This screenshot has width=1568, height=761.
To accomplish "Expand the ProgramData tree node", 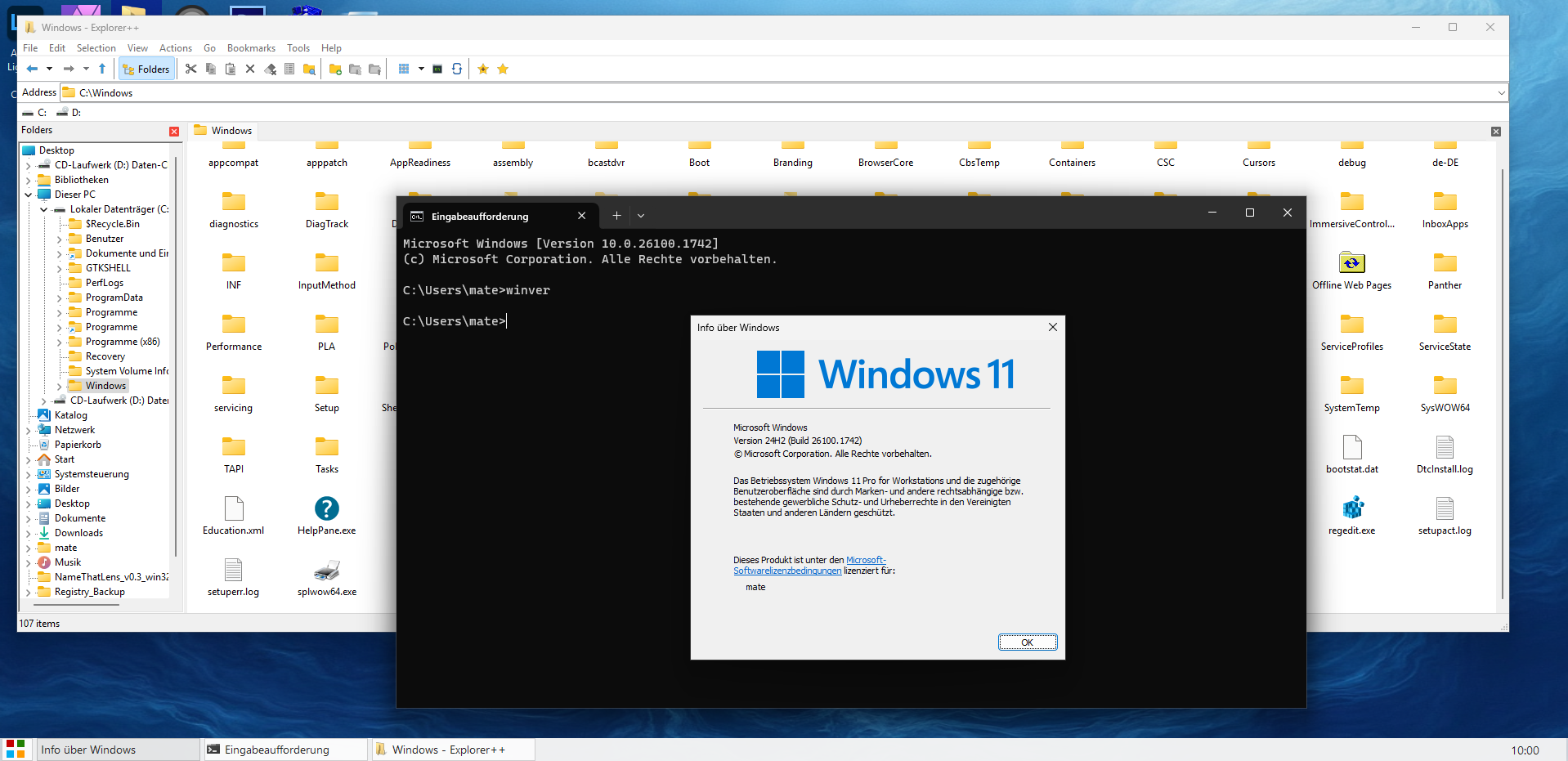I will [60, 298].
